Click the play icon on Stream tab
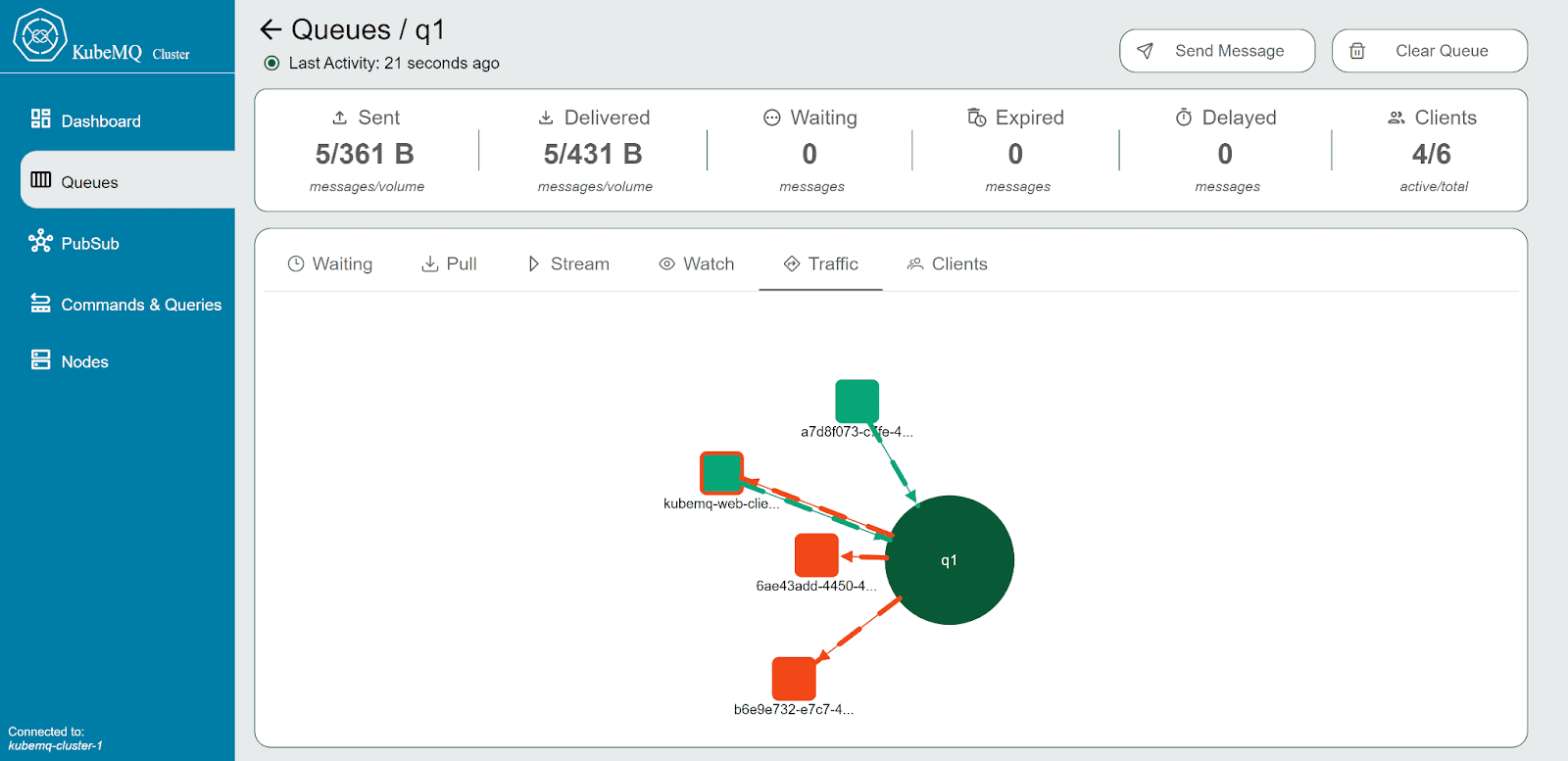 (534, 263)
